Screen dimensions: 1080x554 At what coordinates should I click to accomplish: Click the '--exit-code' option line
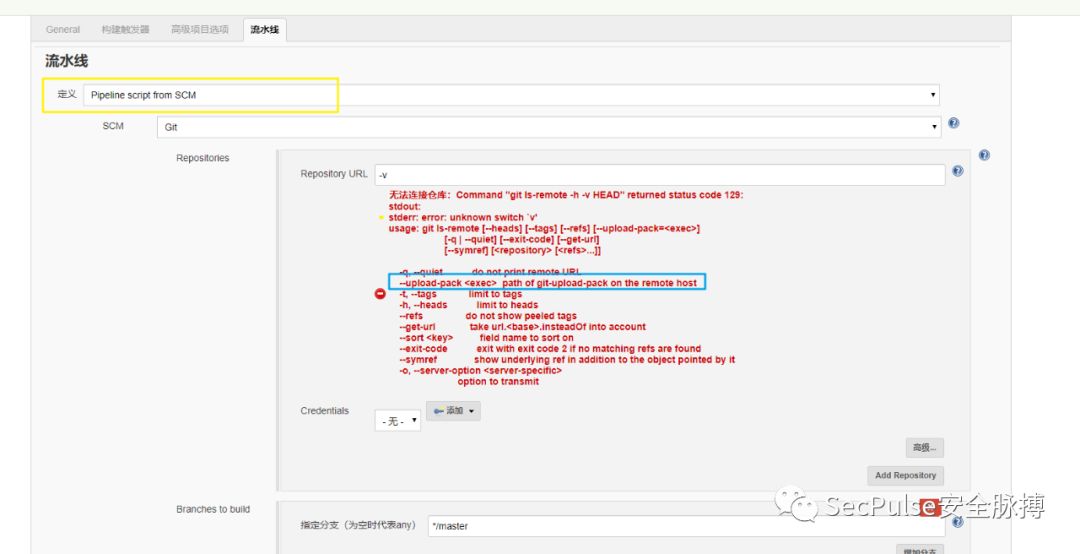(550, 349)
